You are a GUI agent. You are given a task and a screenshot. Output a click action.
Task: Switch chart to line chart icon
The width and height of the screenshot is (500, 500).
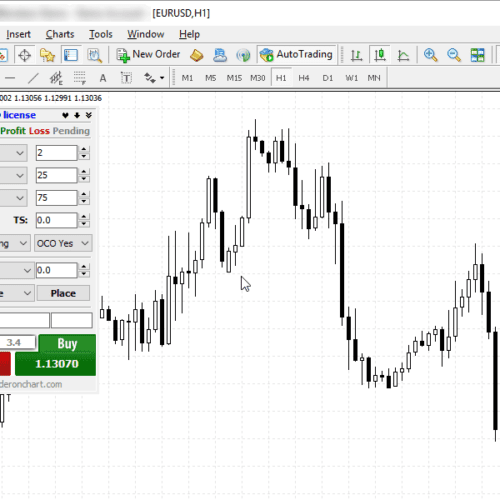(403, 55)
